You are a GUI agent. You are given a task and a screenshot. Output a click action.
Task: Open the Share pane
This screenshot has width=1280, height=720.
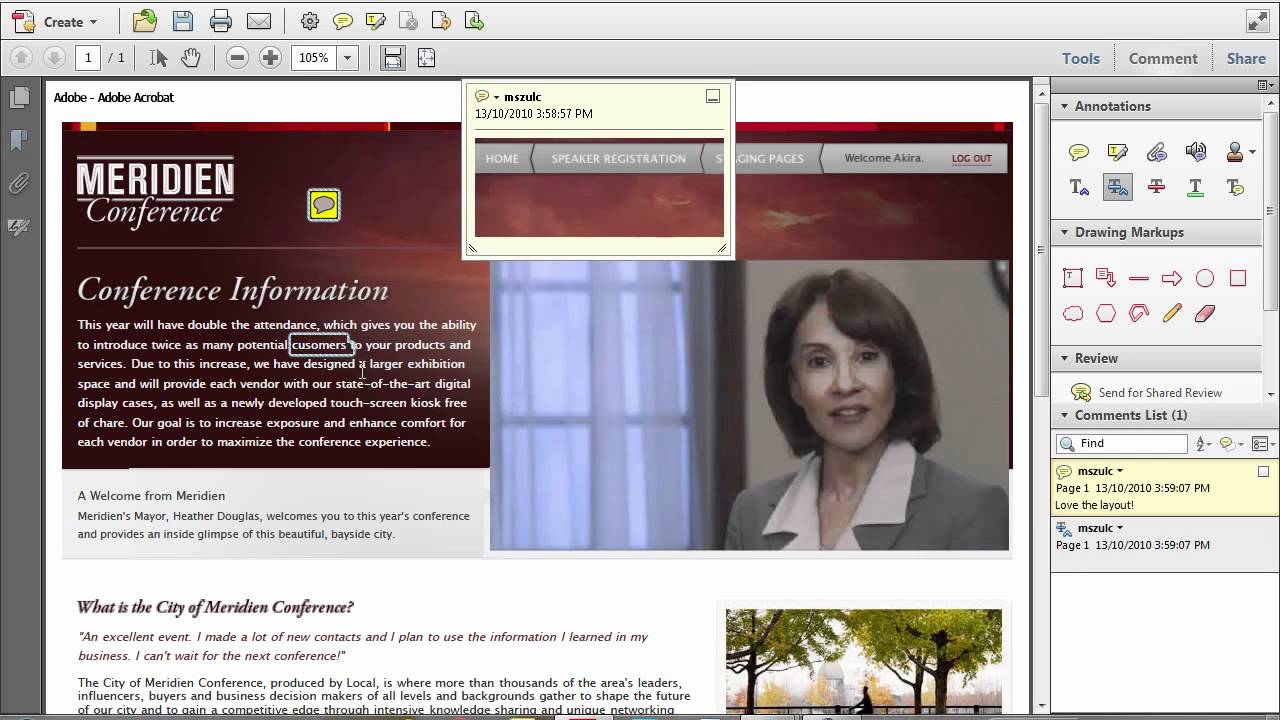coord(1246,58)
